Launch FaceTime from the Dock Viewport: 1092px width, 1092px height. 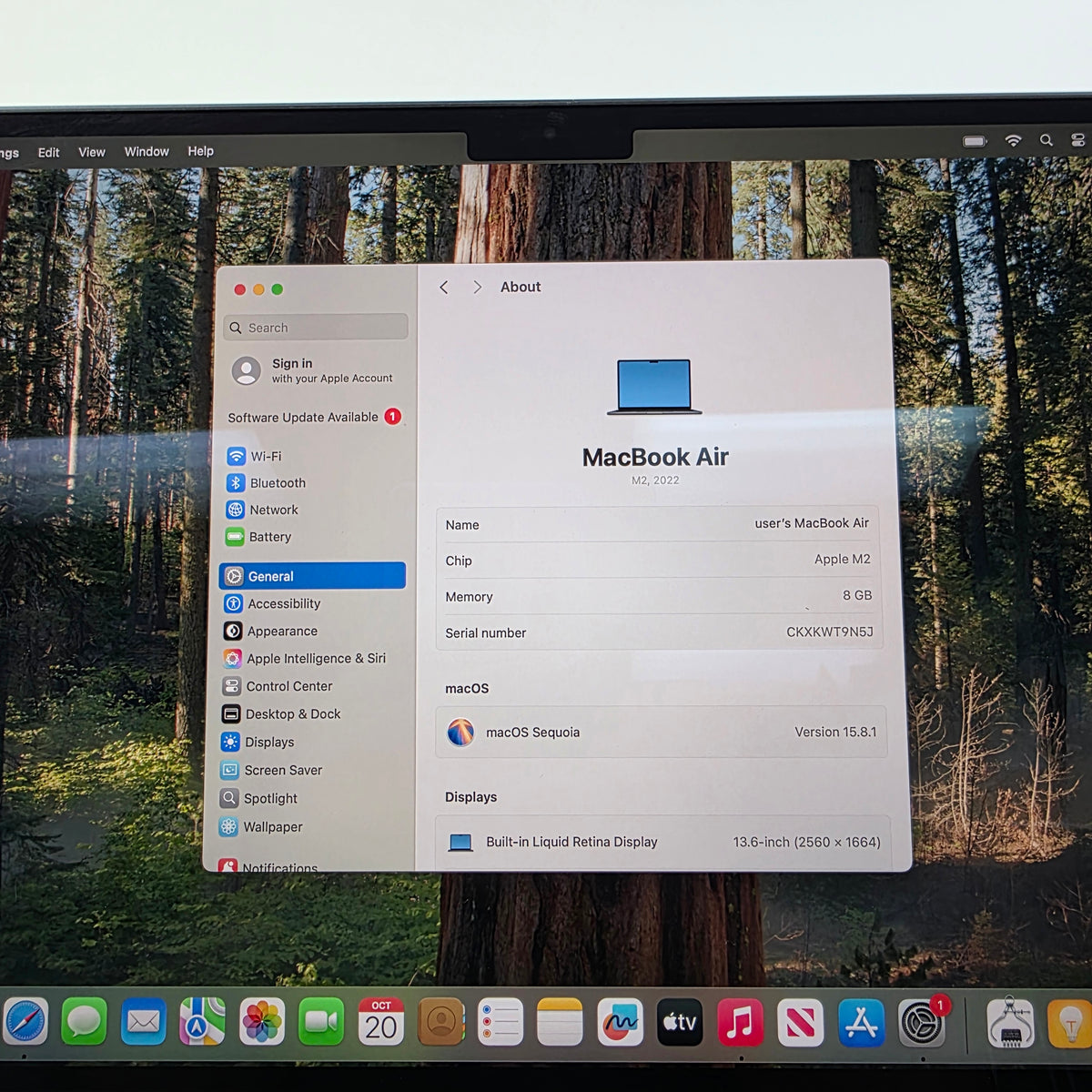click(321, 1021)
